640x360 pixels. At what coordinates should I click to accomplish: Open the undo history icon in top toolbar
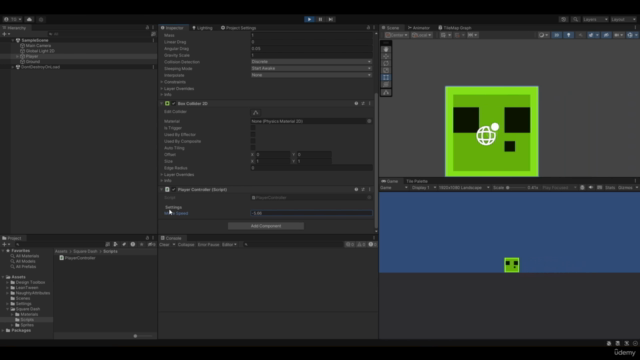pos(563,20)
